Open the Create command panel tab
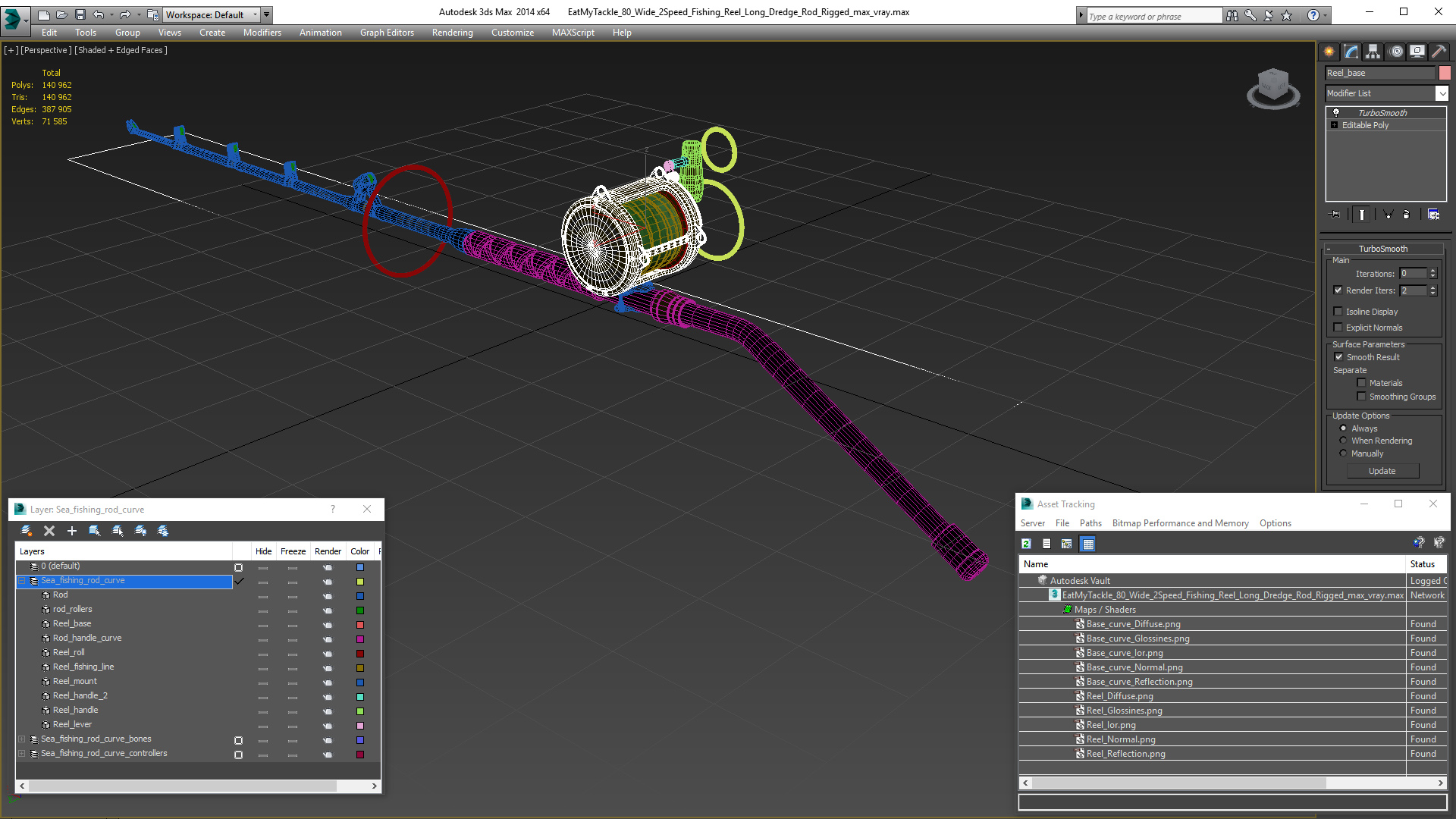 [1329, 52]
